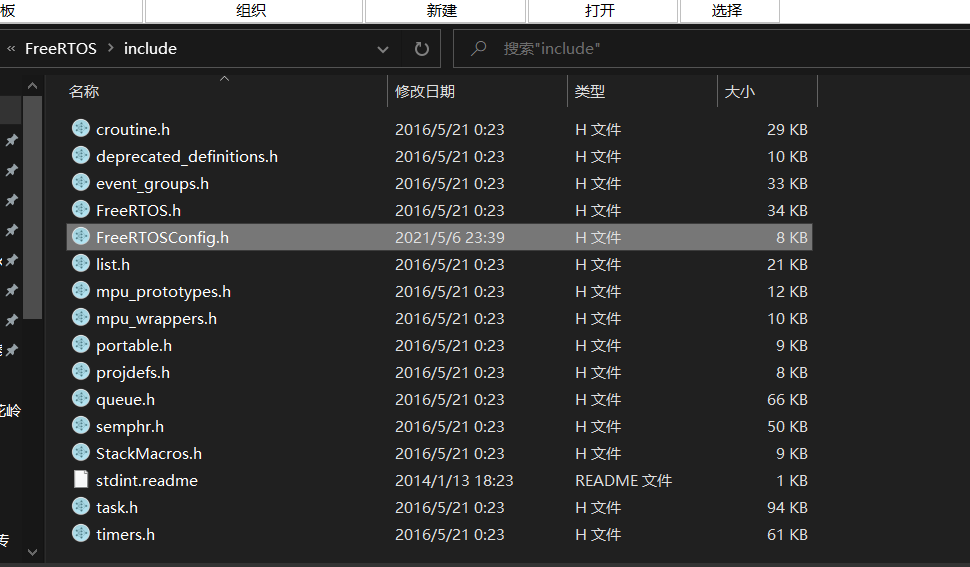Open the 选择 ribbon group
This screenshot has height=567, width=970.
[x=727, y=11]
